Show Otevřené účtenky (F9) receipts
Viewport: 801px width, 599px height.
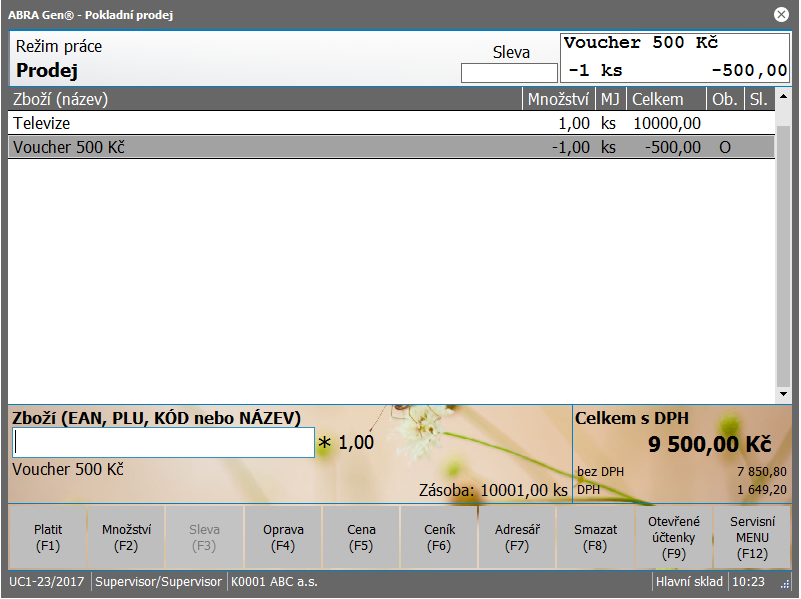pos(674,537)
